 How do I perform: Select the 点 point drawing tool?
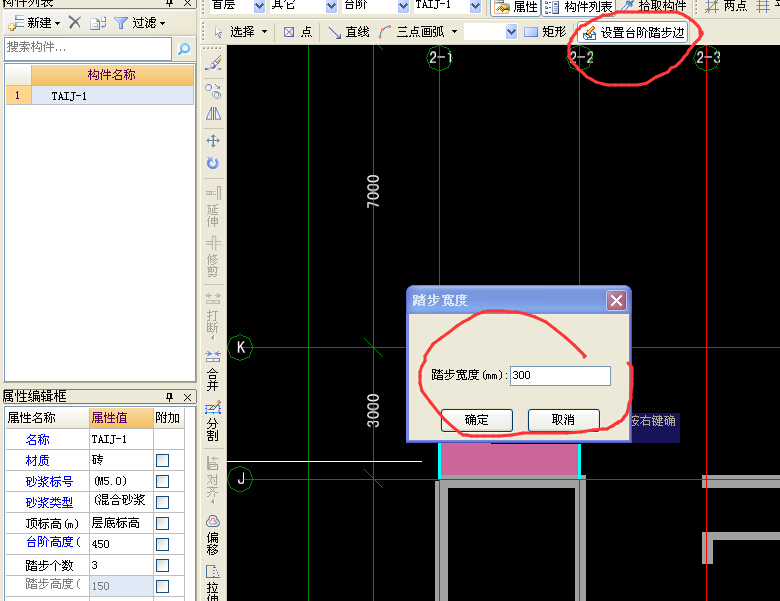click(x=297, y=32)
